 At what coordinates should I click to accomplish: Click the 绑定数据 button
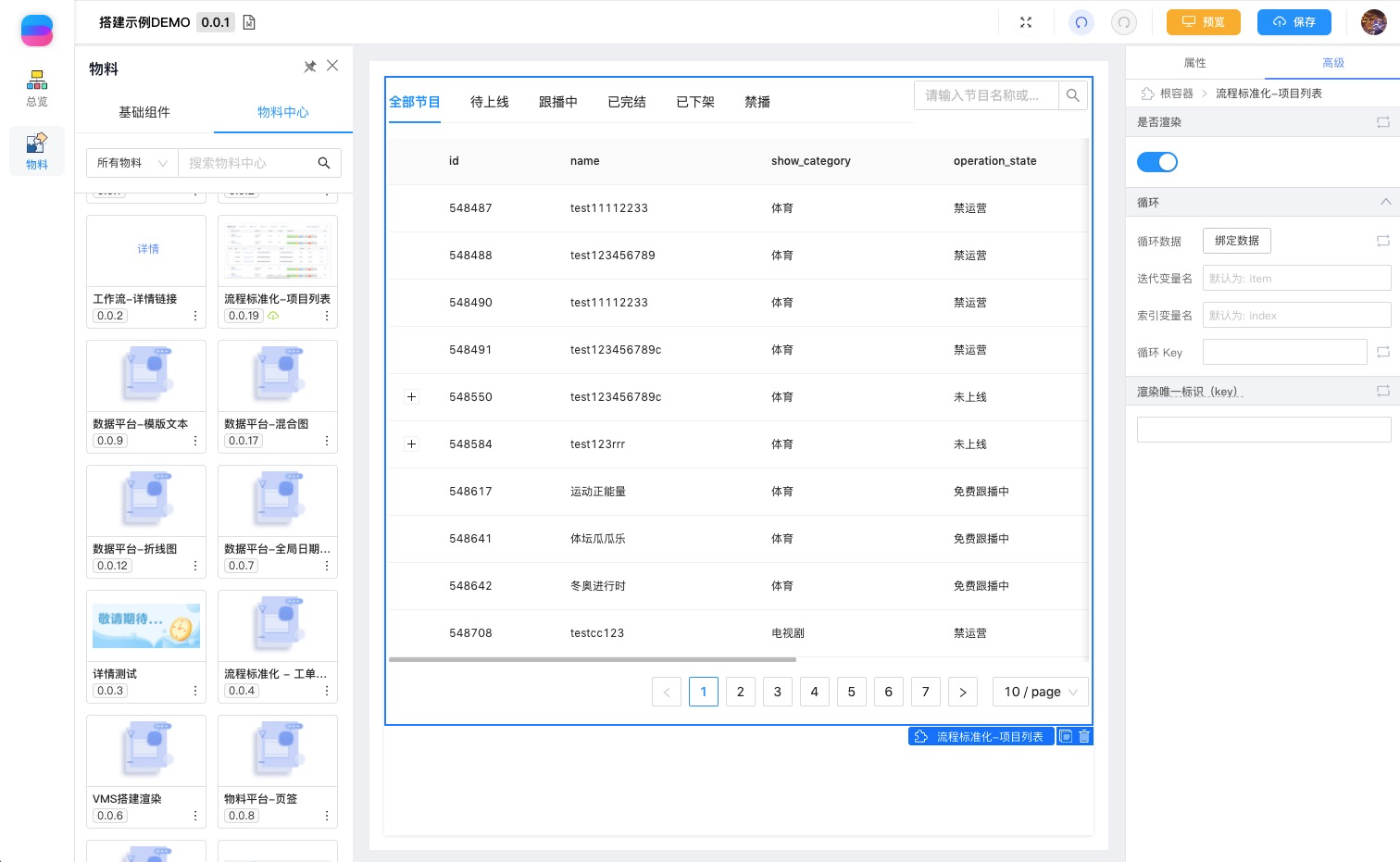pos(1237,241)
